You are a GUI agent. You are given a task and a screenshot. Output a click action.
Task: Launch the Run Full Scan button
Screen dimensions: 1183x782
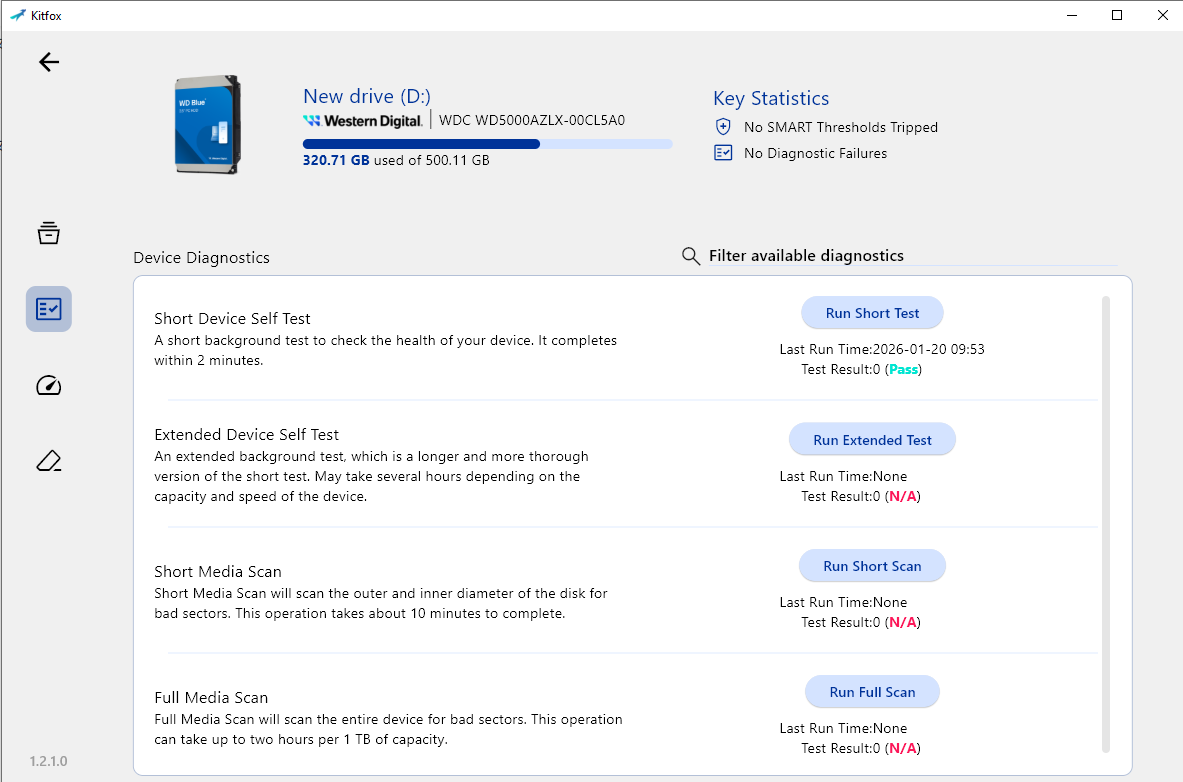(x=872, y=692)
